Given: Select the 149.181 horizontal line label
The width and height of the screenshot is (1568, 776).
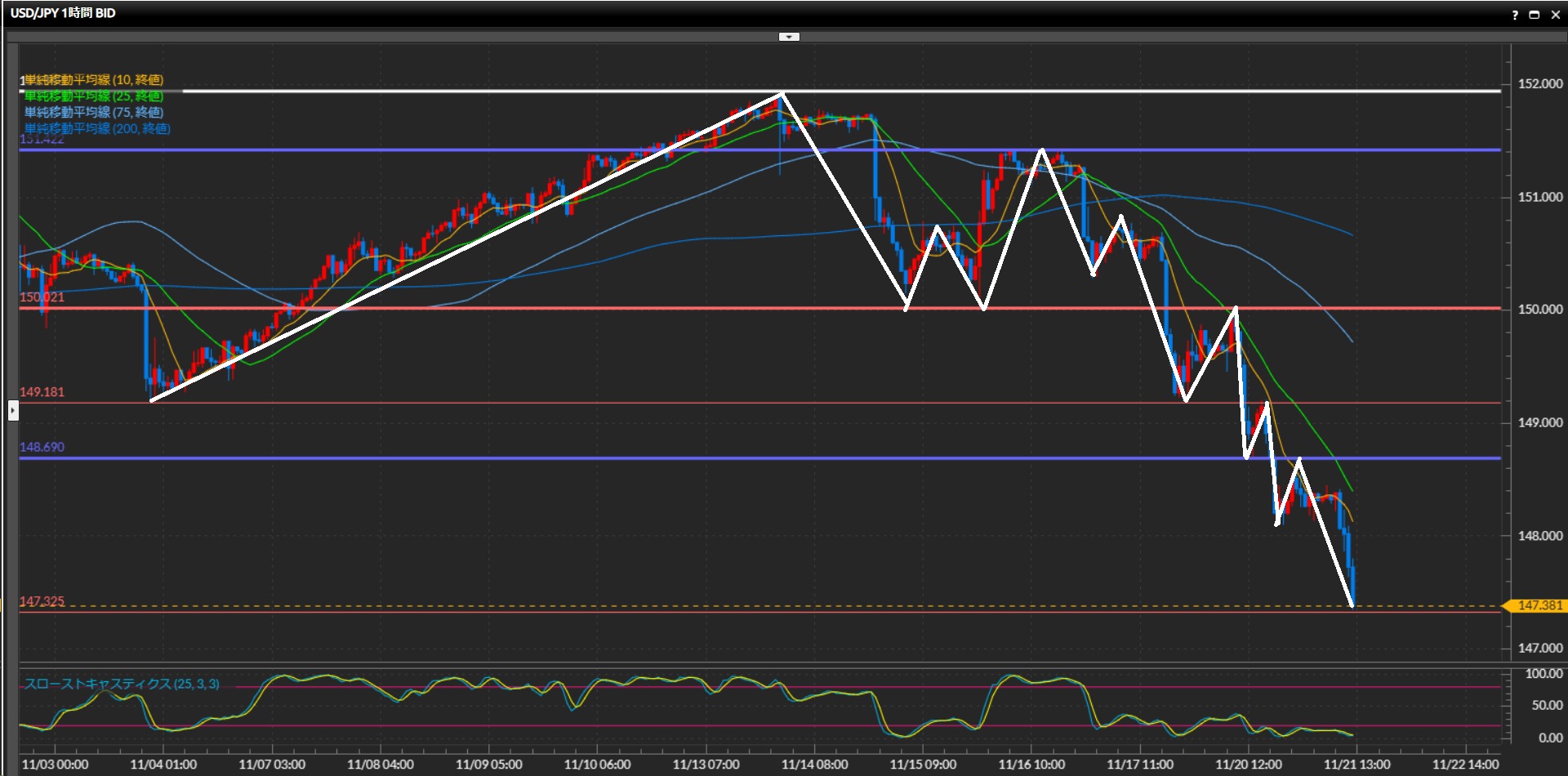Looking at the screenshot, I should [42, 392].
